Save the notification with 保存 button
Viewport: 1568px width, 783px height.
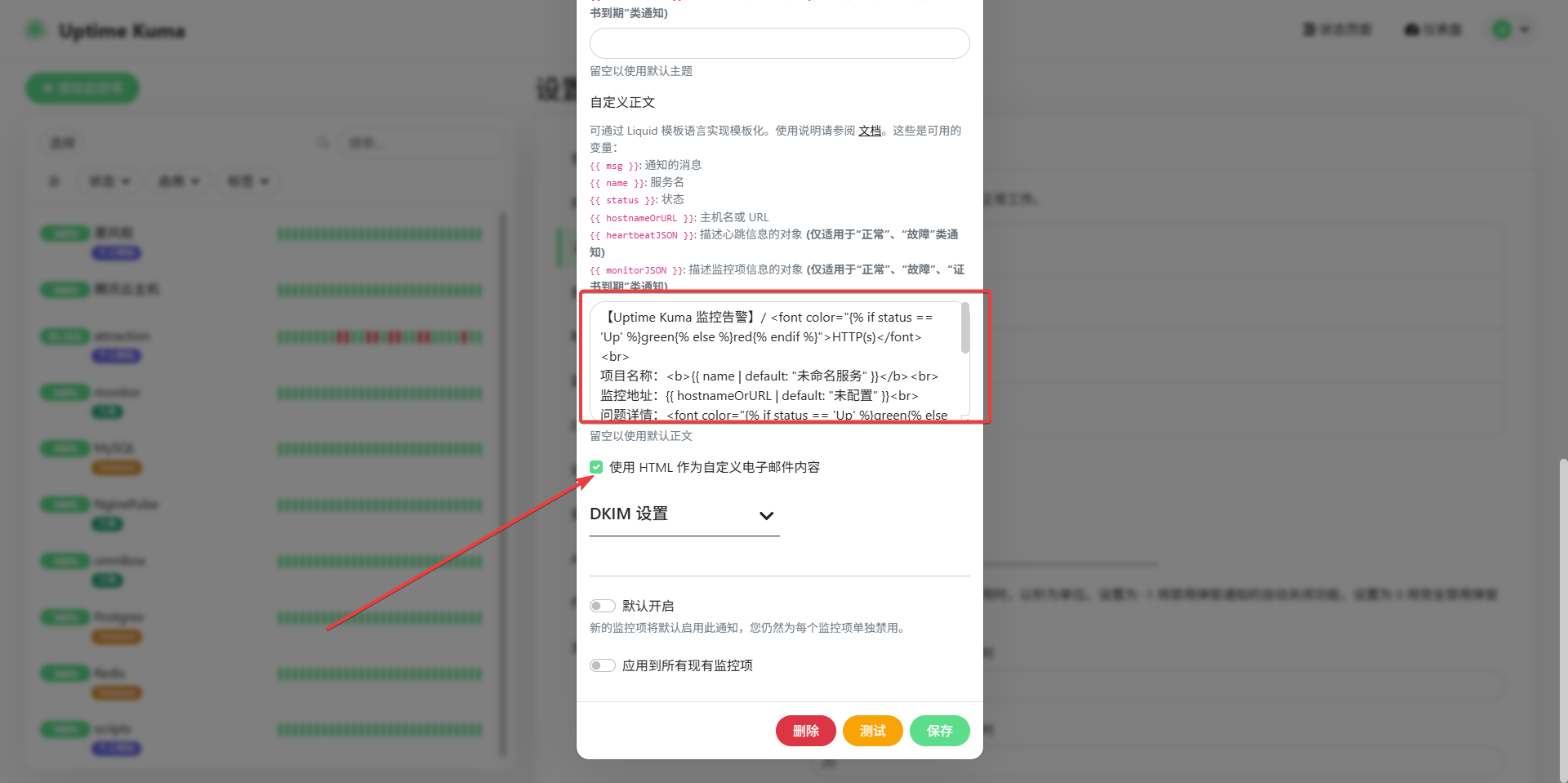coord(939,731)
